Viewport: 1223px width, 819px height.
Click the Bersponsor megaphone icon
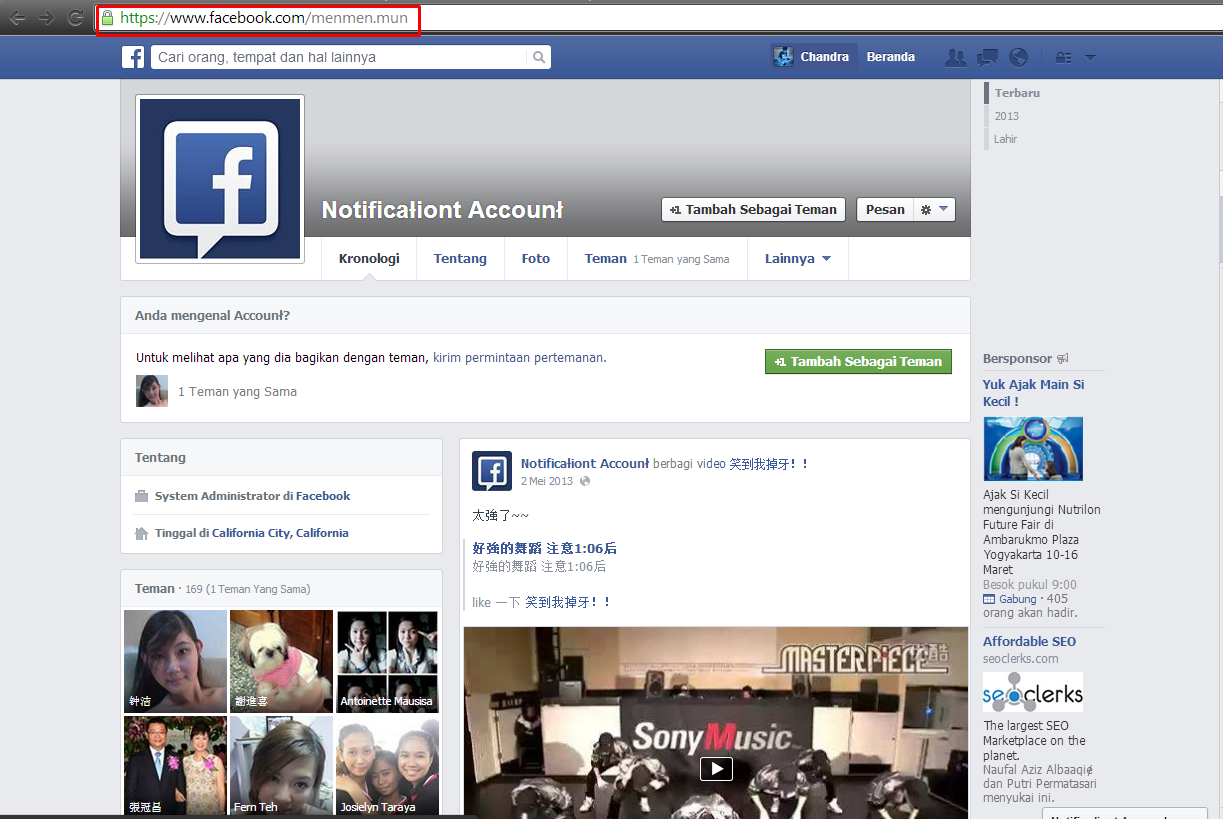pyautogui.click(x=1063, y=359)
